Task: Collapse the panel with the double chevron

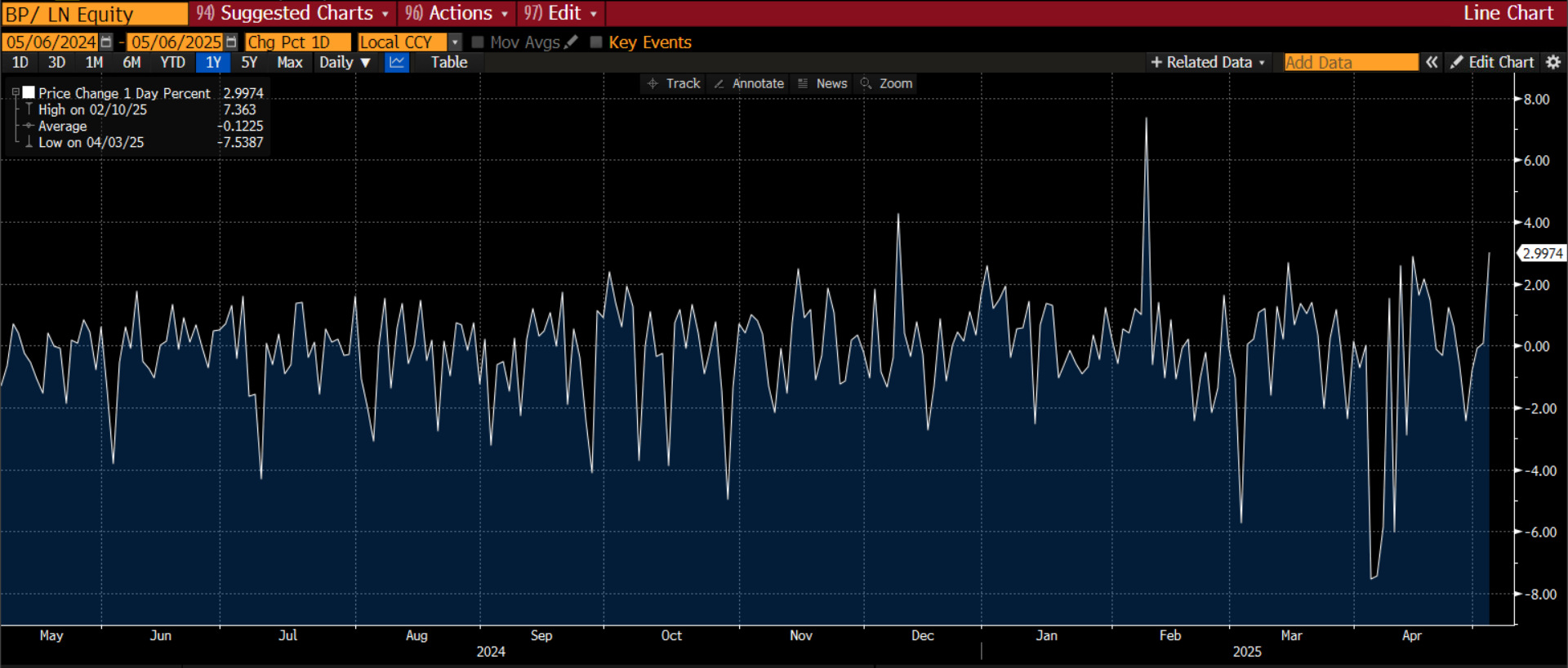Action: coord(1432,62)
